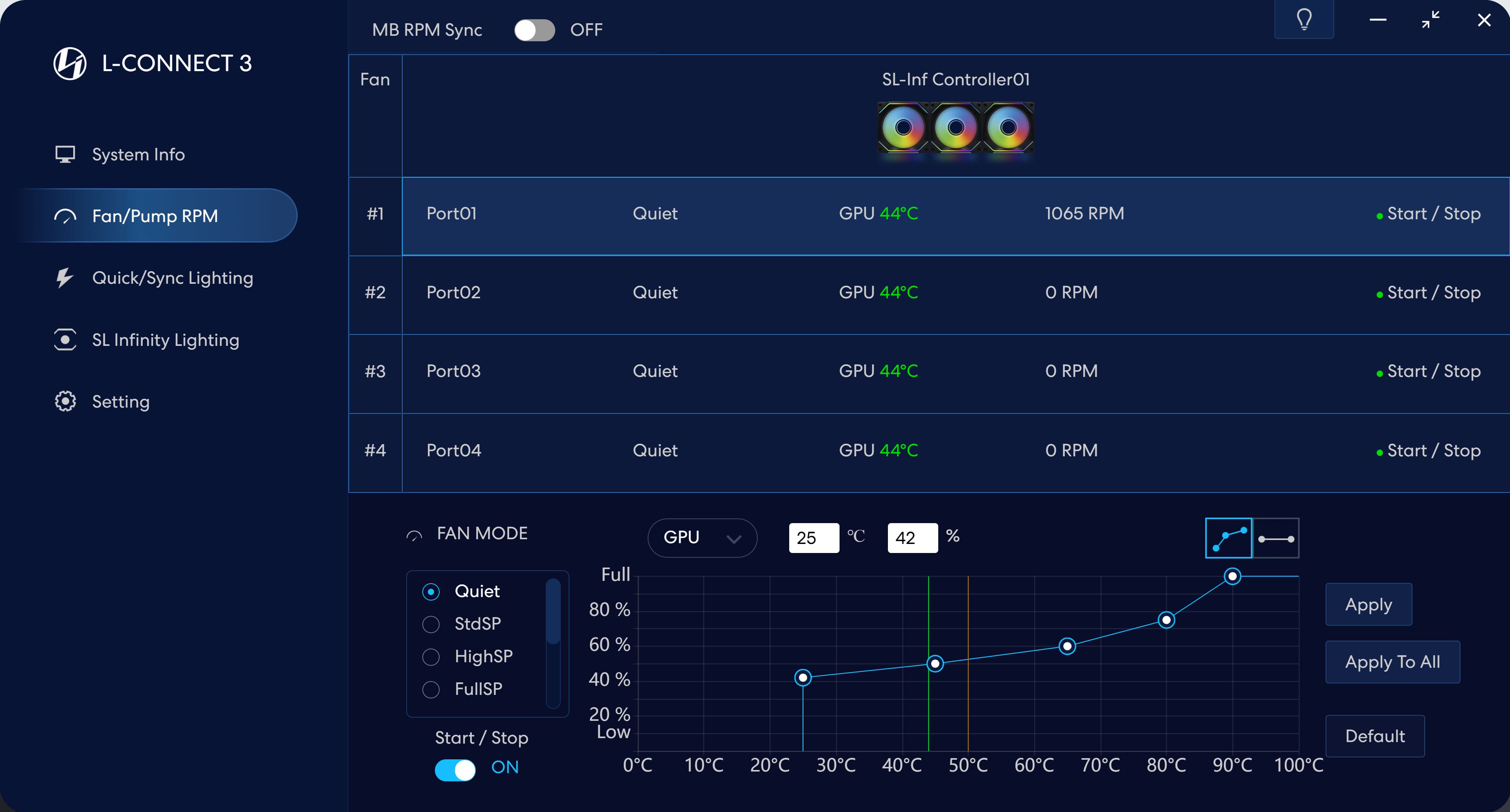Select the Quiet fan mode radio button
The image size is (1510, 812).
coord(431,592)
